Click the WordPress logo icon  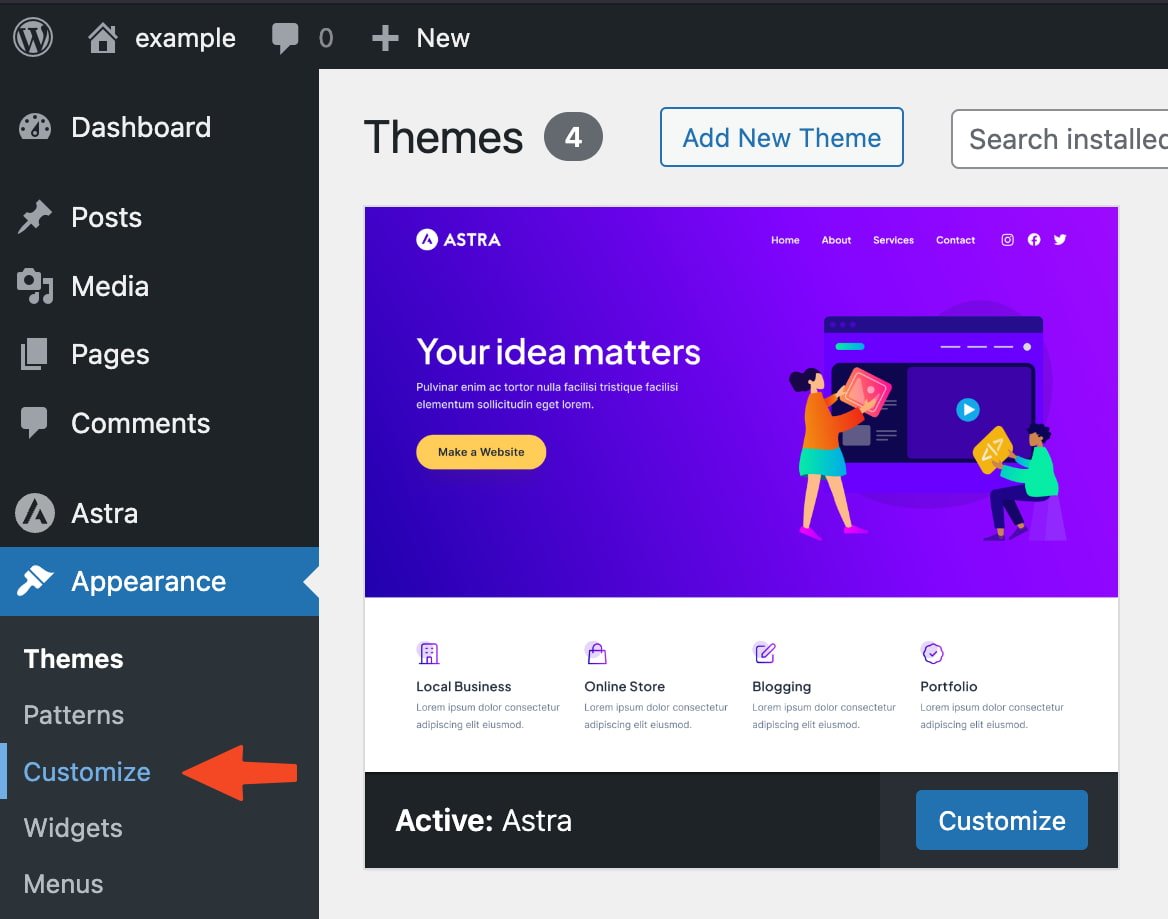(33, 38)
